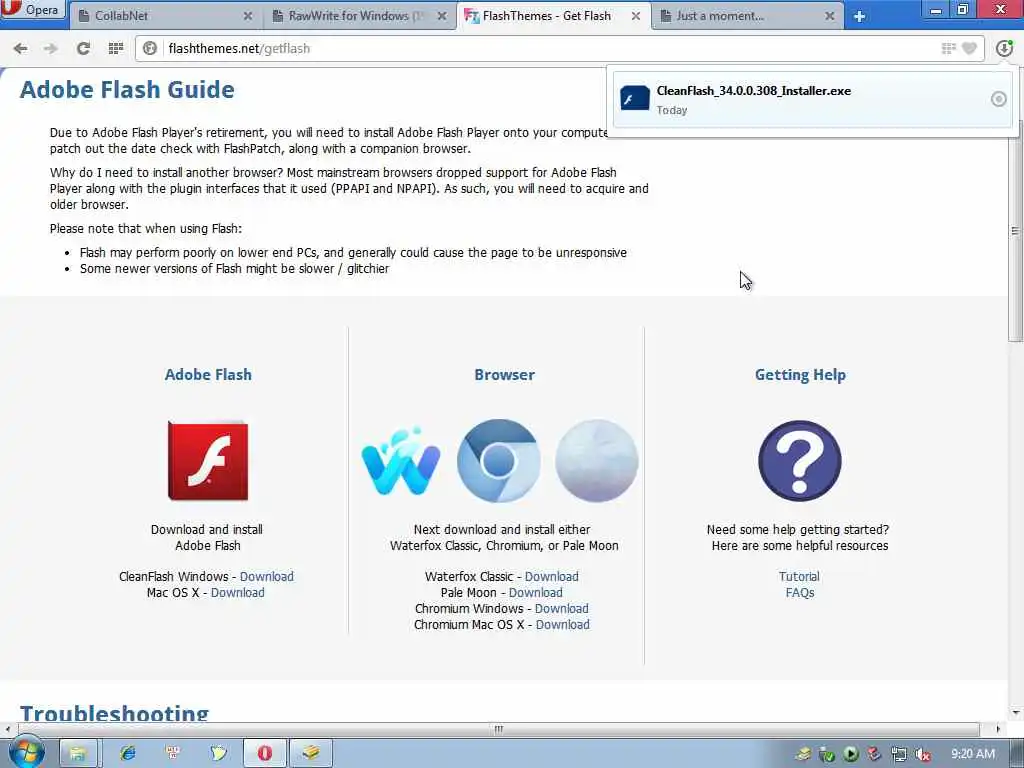The image size is (1024, 768).
Task: Click the horizontal scrollbar thumb
Action: (498, 729)
